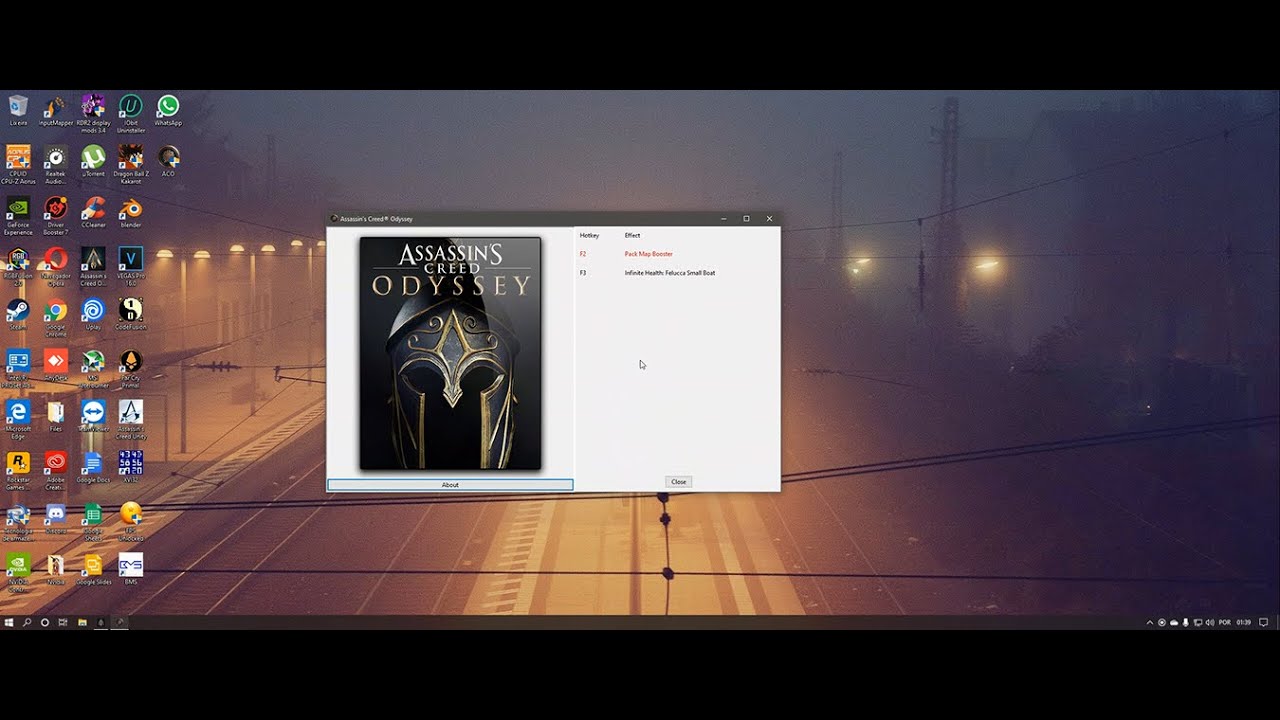Click the Assassin's Creed Odyssey cover image

click(x=450, y=353)
